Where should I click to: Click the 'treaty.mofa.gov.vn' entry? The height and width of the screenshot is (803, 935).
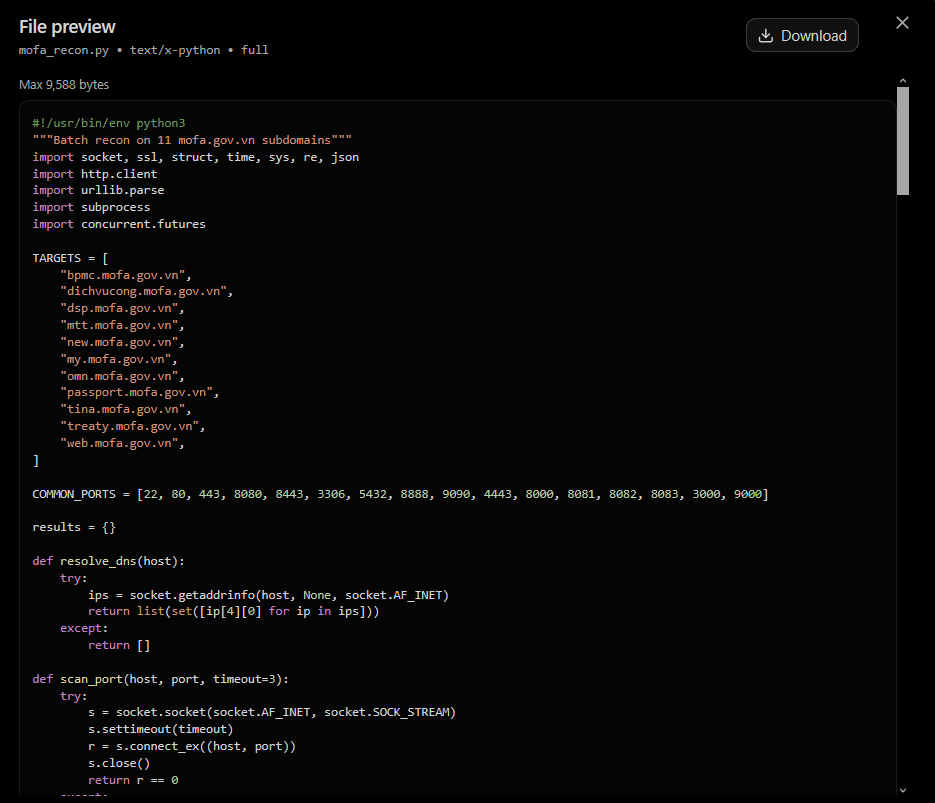tap(132, 426)
